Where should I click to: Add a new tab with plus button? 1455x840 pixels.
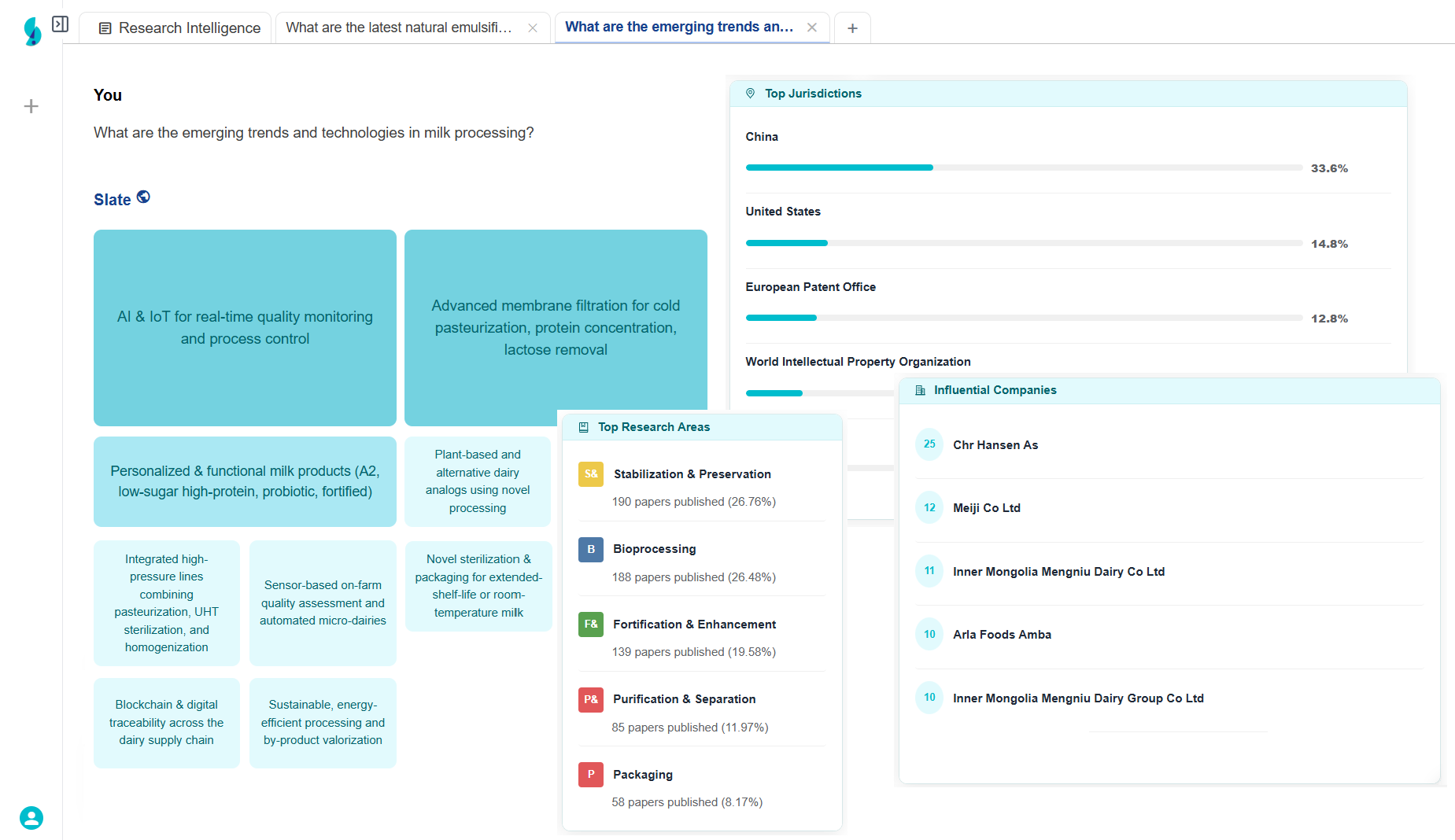pyautogui.click(x=852, y=28)
